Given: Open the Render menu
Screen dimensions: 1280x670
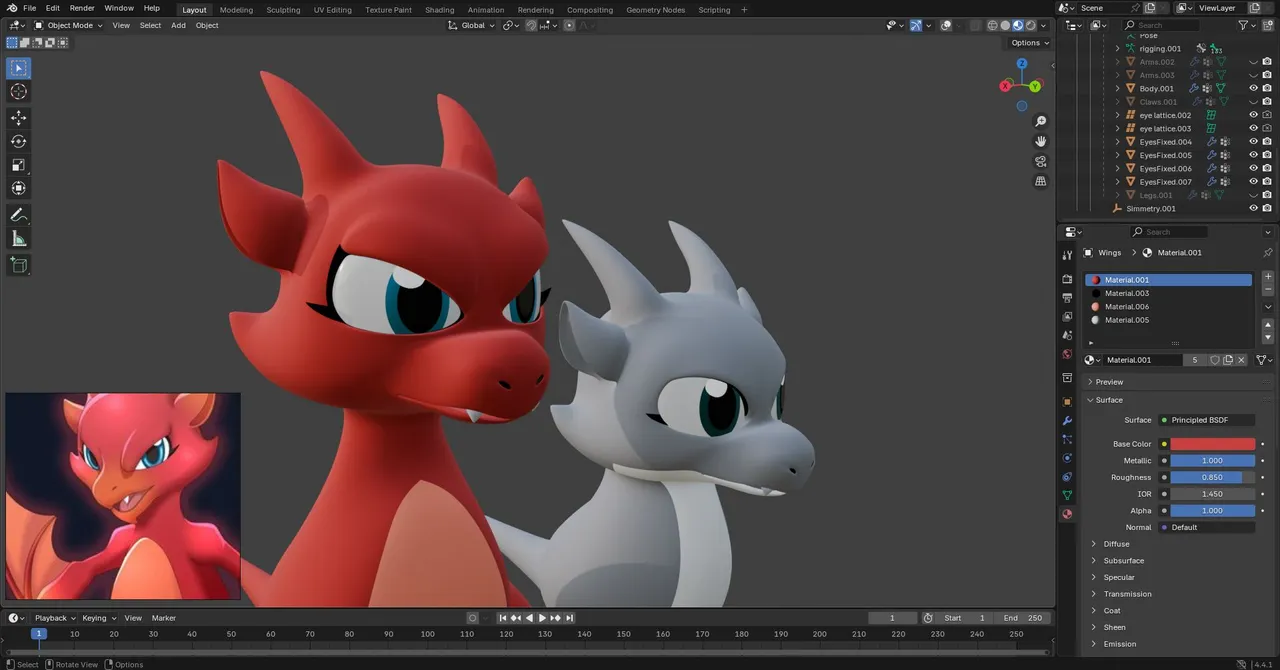Looking at the screenshot, I should [82, 8].
